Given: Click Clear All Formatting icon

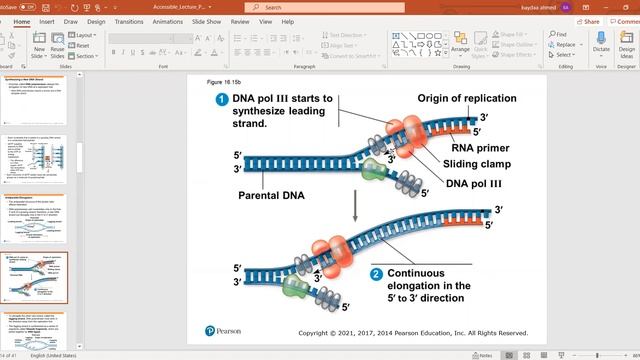Looking at the screenshot, I should coord(221,38).
